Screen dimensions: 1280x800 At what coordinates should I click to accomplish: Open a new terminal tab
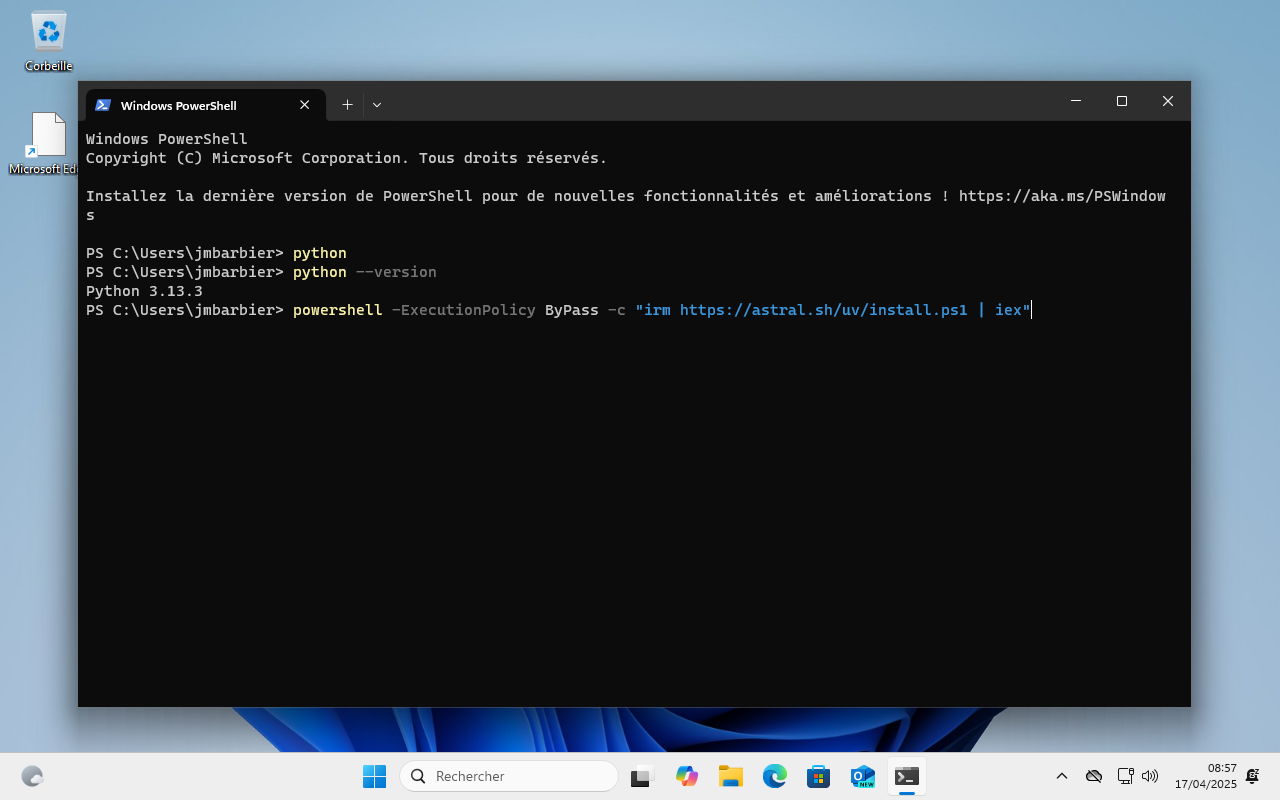point(347,104)
